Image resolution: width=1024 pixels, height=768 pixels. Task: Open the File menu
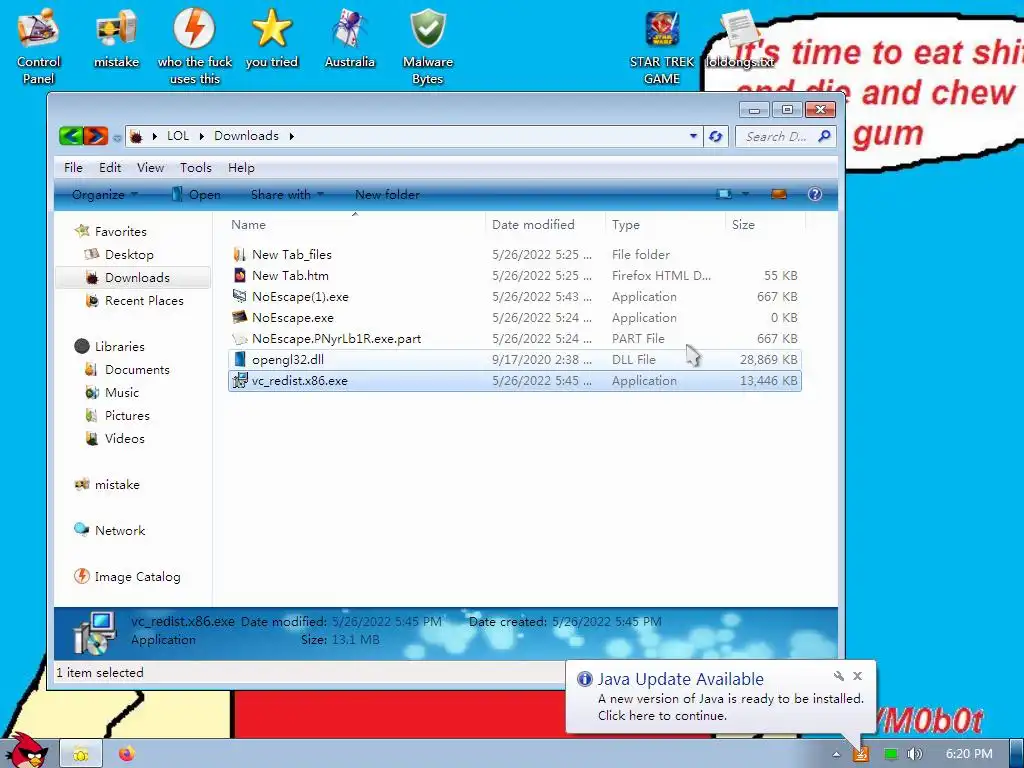pyautogui.click(x=73, y=167)
